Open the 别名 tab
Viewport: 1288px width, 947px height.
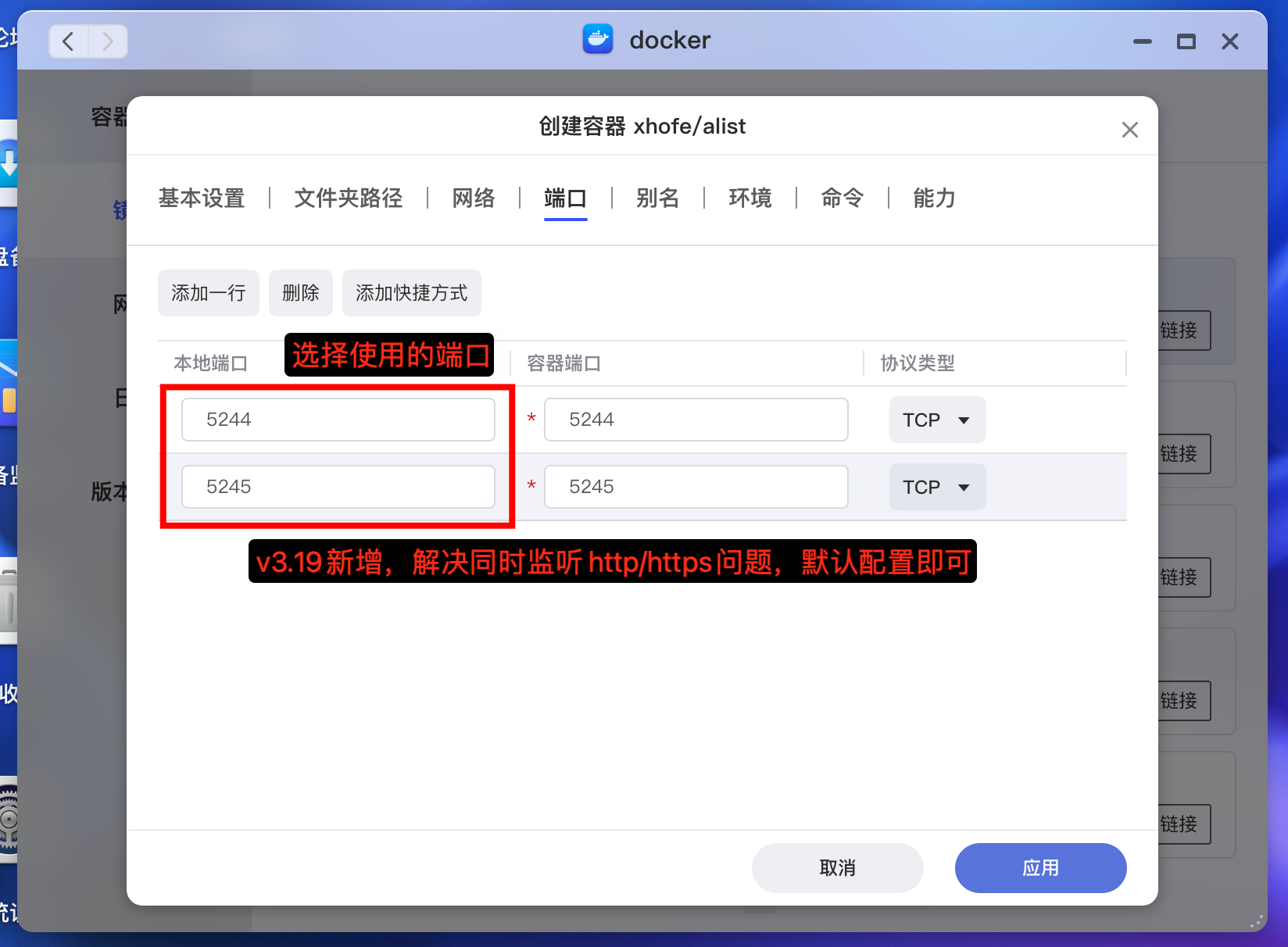[x=658, y=198]
